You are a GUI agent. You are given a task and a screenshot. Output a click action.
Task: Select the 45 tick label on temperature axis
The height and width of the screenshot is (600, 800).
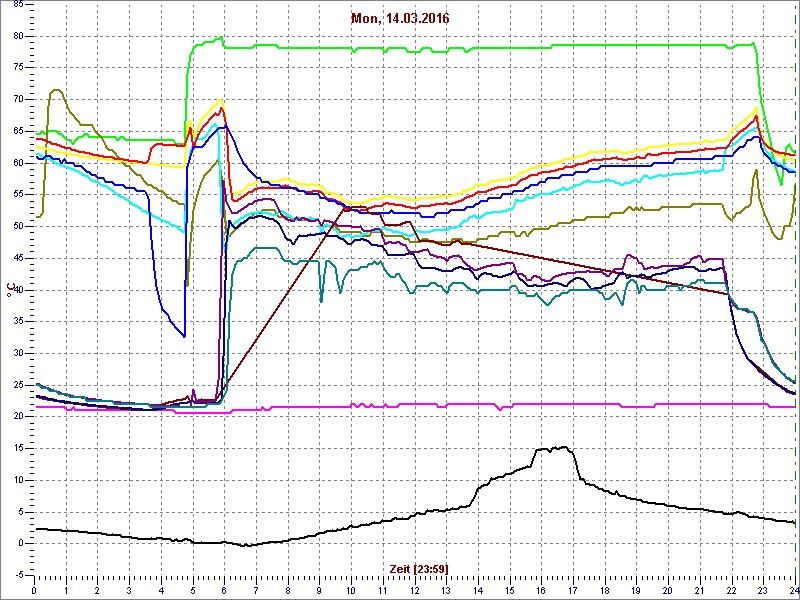pyautogui.click(x=18, y=258)
